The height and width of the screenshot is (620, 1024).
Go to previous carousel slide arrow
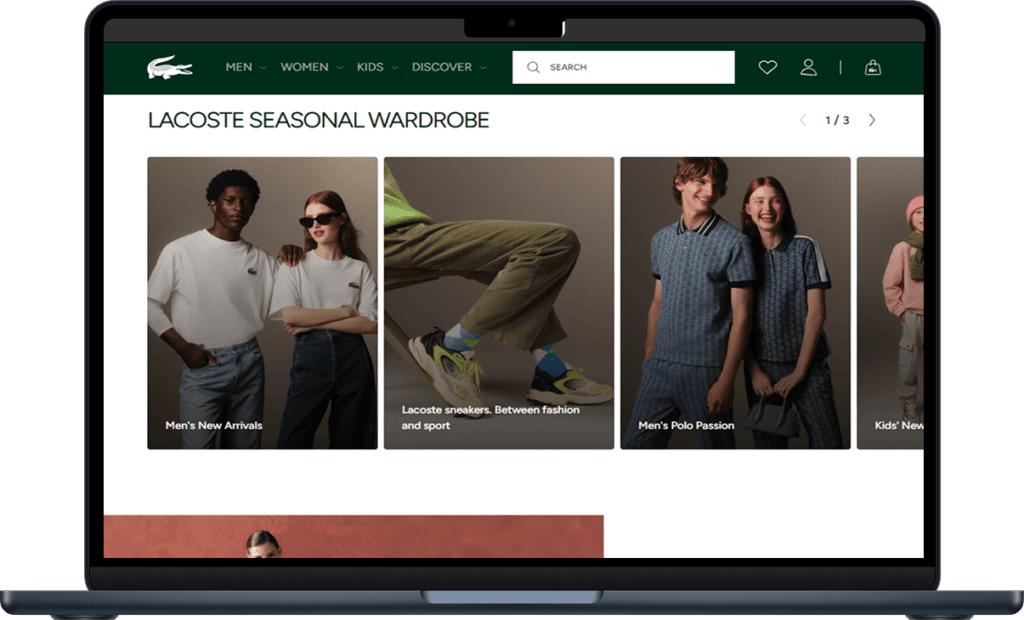tap(802, 120)
